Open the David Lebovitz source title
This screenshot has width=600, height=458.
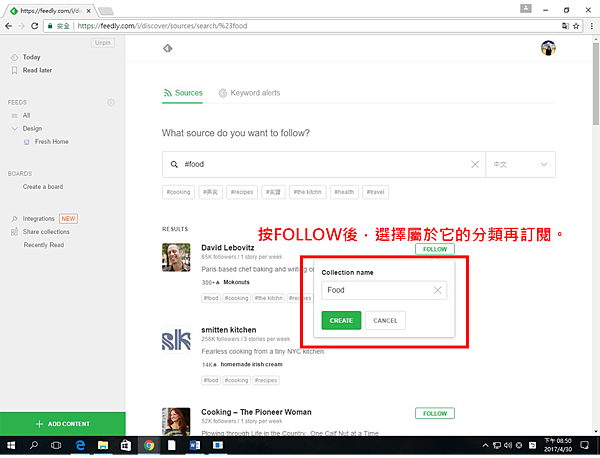click(228, 248)
